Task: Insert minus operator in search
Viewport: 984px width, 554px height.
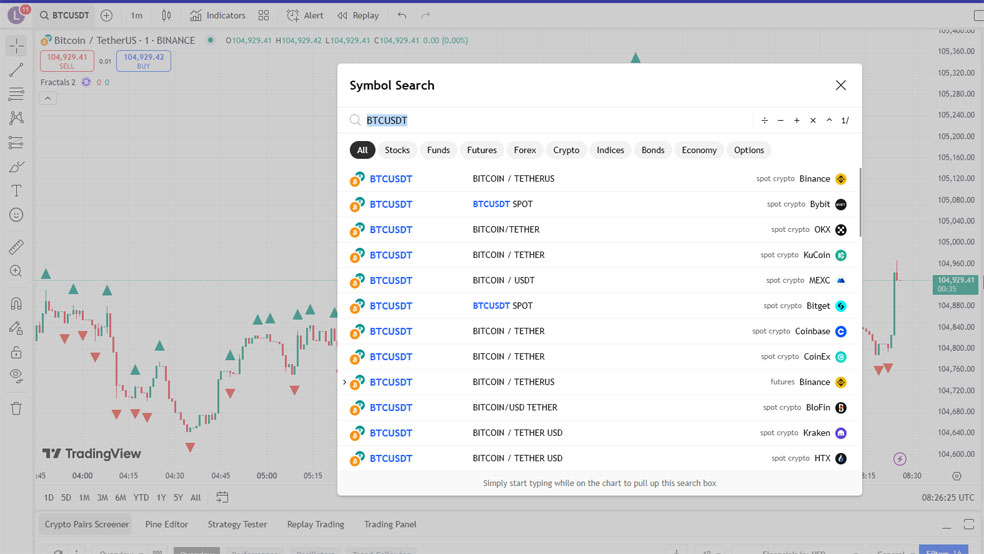Action: [781, 120]
